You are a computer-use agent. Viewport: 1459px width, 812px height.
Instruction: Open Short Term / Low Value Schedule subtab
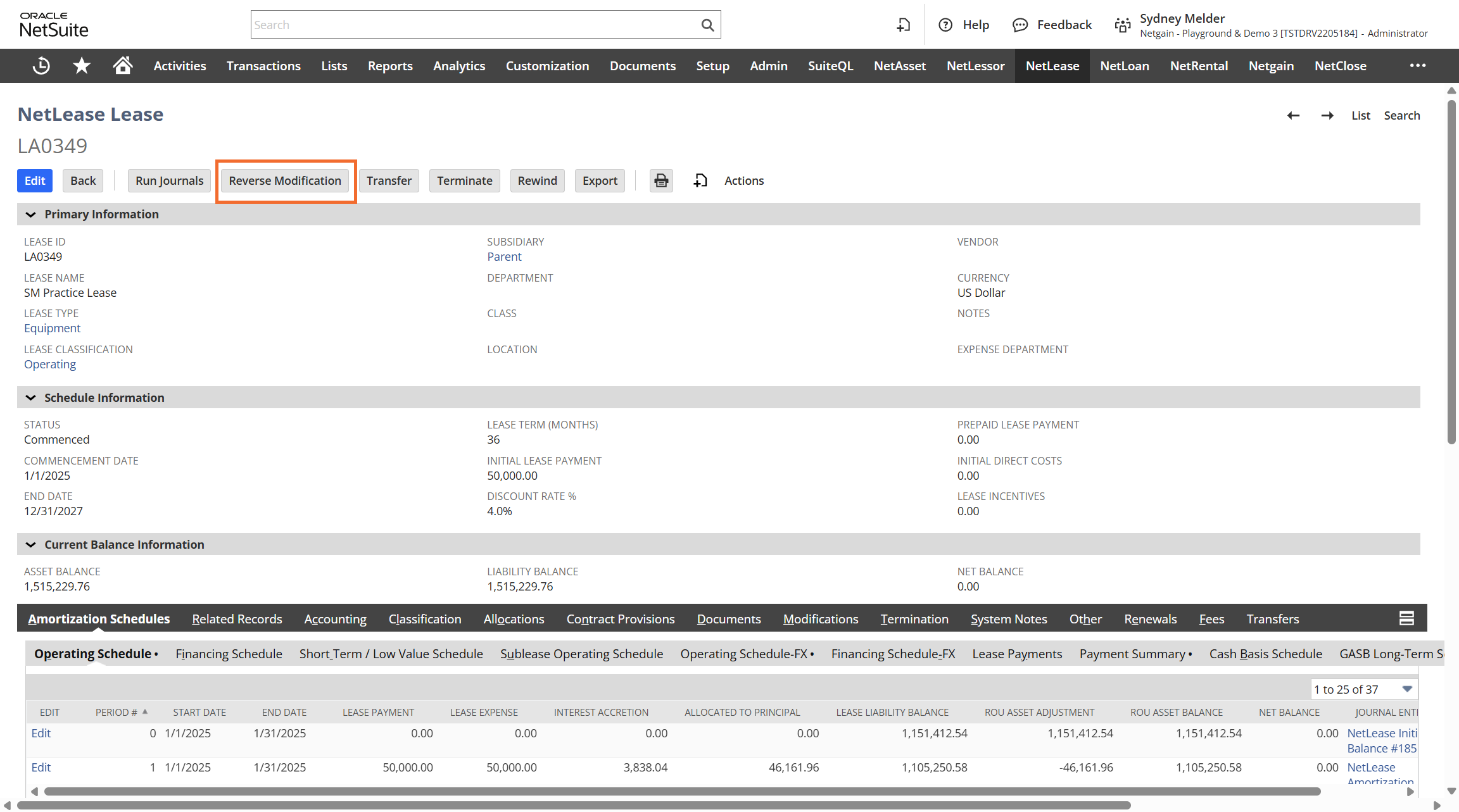click(391, 654)
